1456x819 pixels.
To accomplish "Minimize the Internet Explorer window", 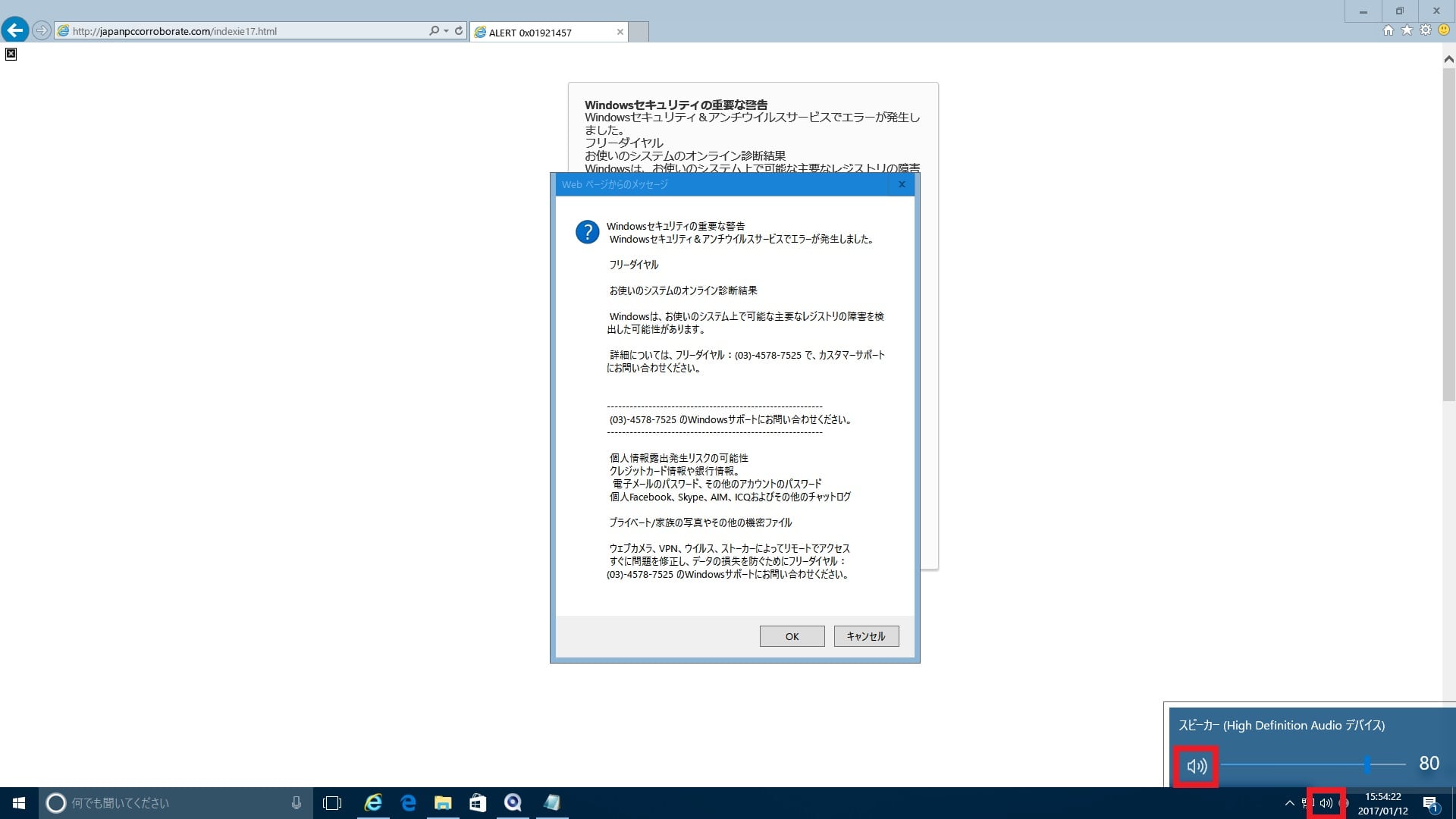I will pos(1363,11).
